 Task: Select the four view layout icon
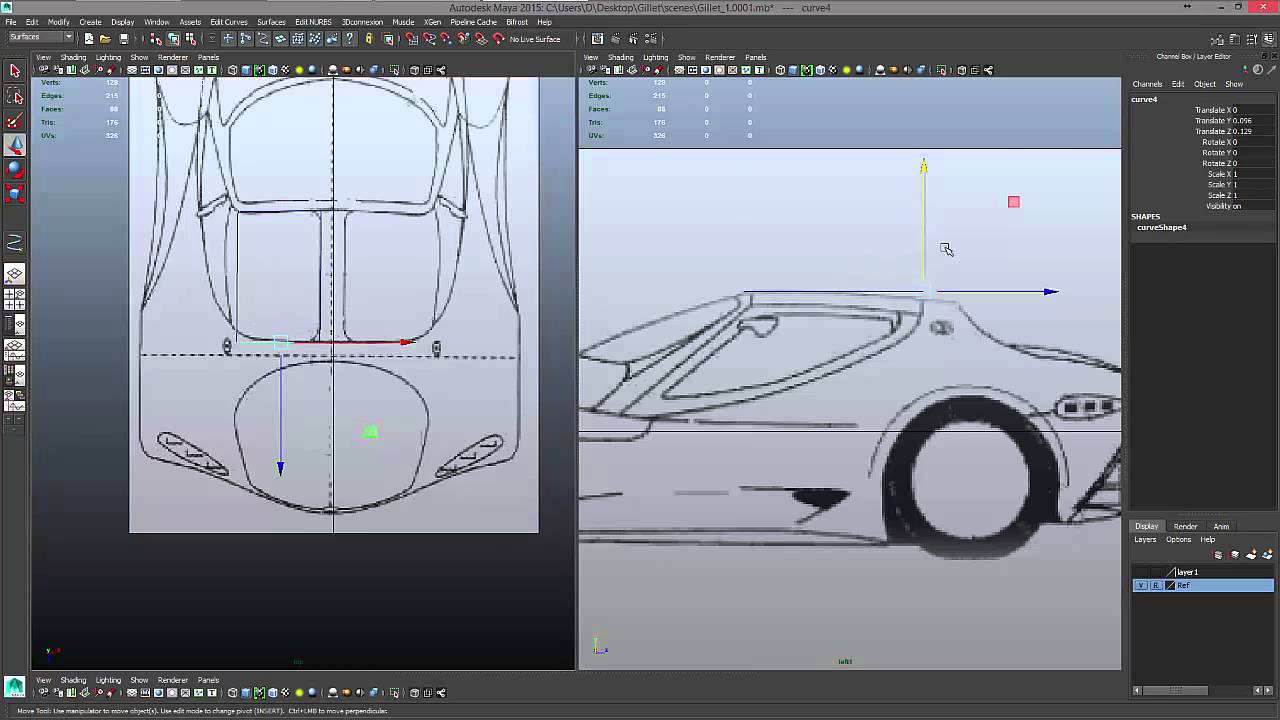[x=14, y=300]
